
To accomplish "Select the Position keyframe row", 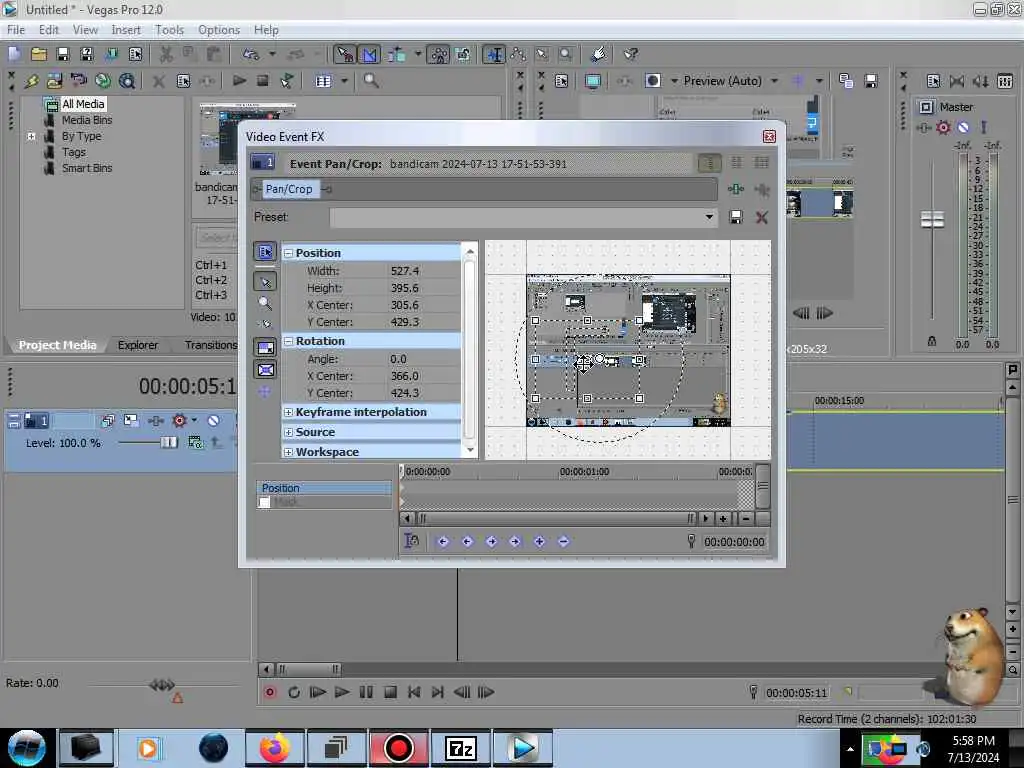I will coord(325,488).
